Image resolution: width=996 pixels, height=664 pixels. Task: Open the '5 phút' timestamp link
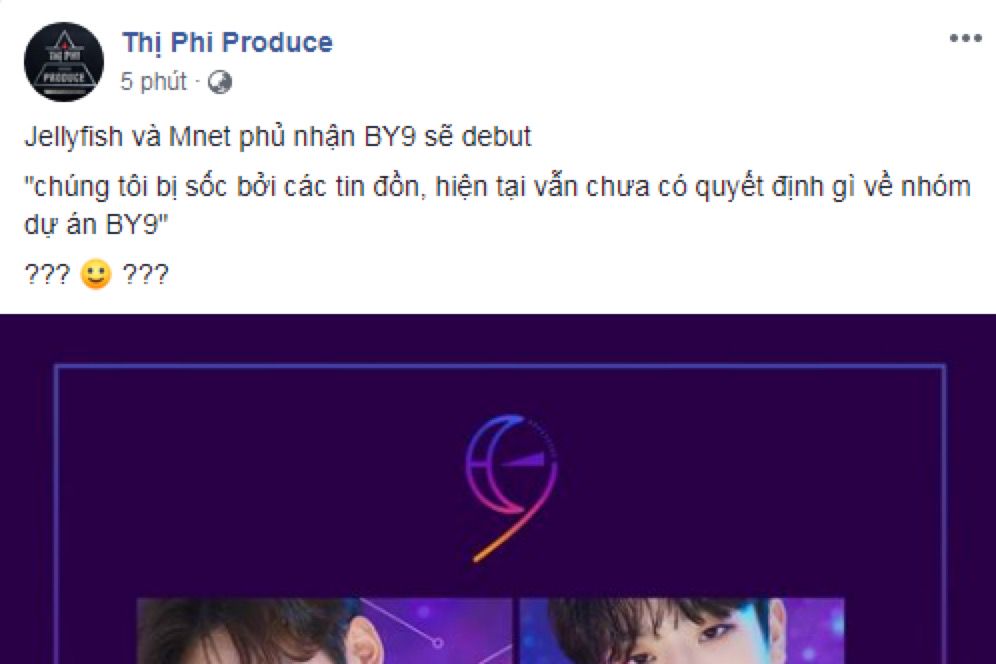point(154,82)
